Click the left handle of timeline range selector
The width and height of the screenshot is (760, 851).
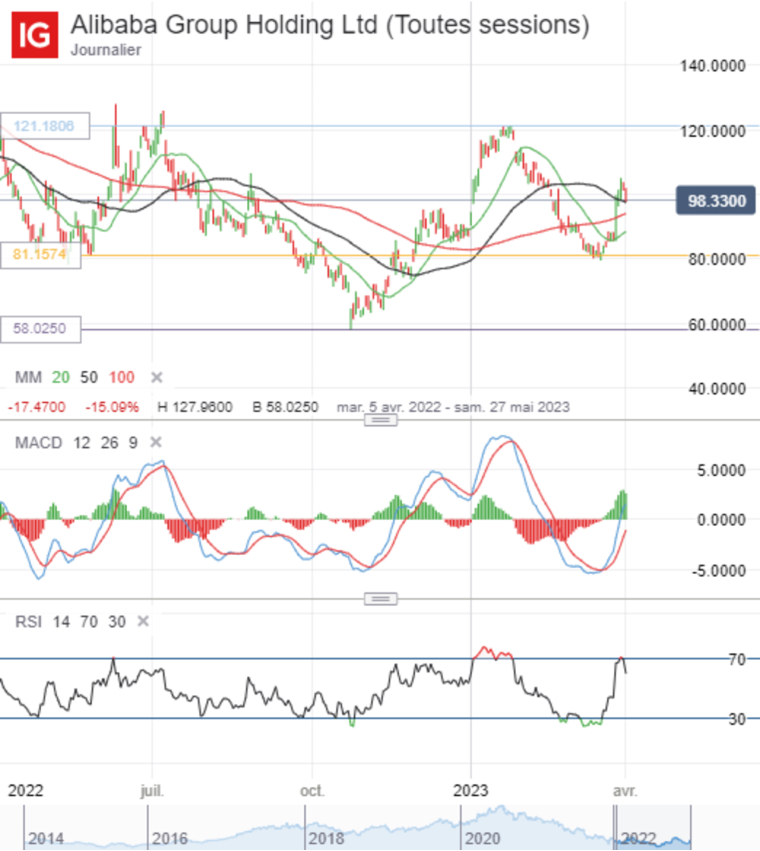point(616,827)
